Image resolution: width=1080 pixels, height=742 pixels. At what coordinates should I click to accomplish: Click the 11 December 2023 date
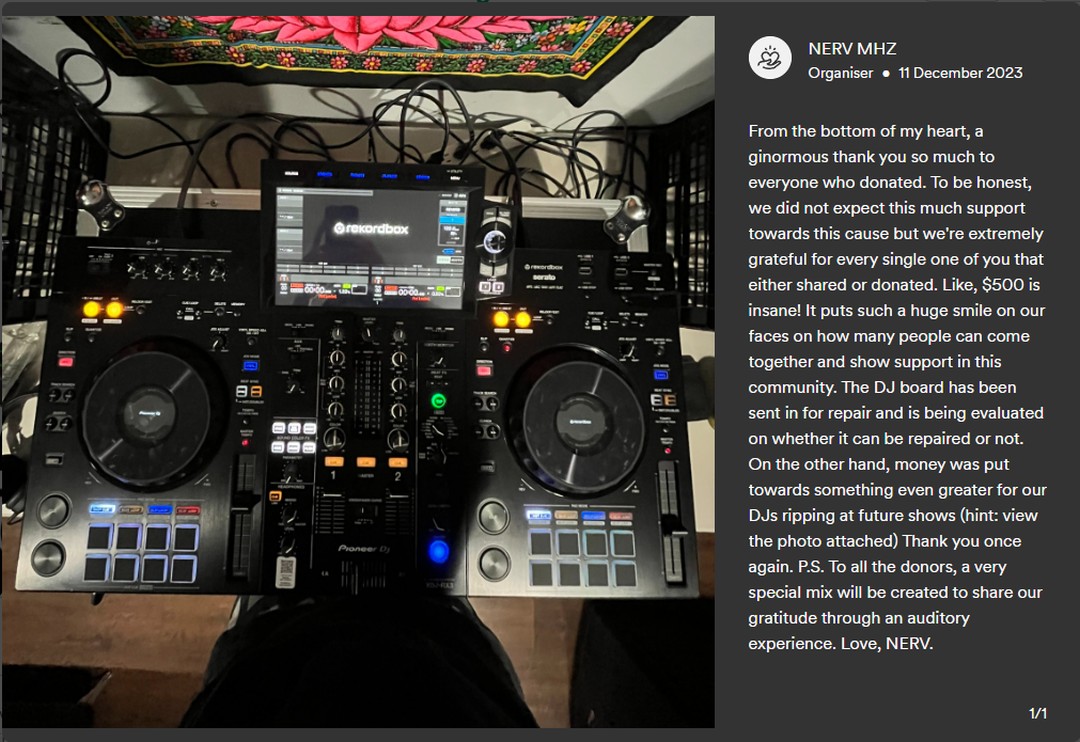[x=960, y=73]
